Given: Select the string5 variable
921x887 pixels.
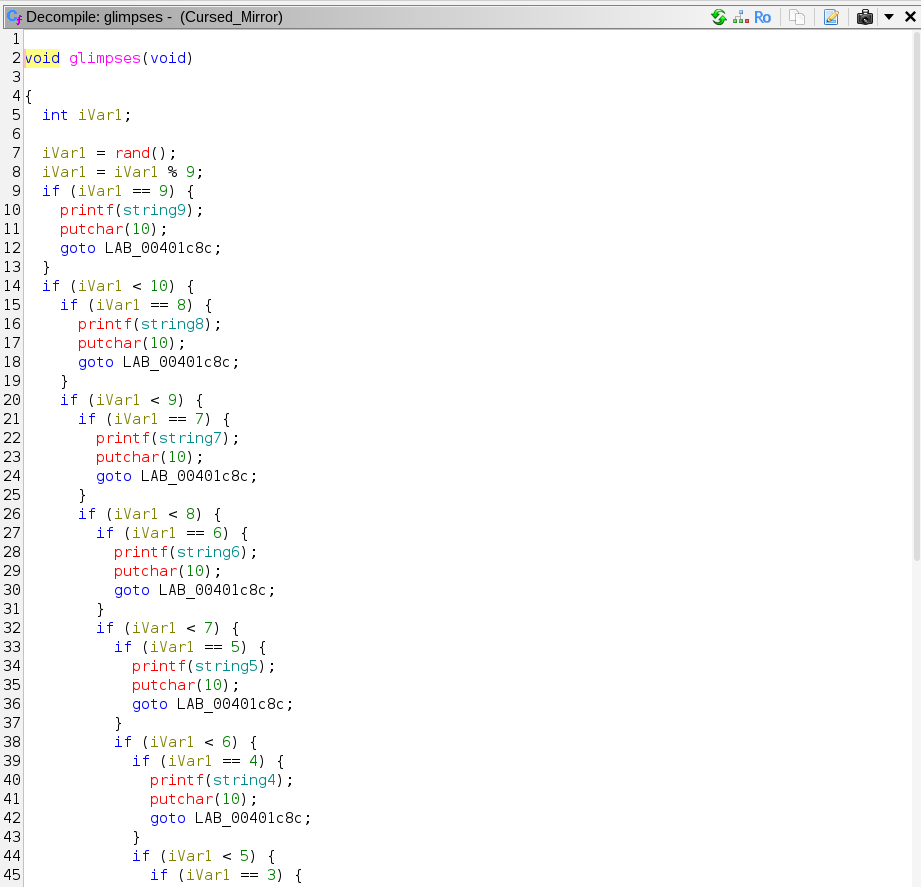Looking at the screenshot, I should coord(226,666).
